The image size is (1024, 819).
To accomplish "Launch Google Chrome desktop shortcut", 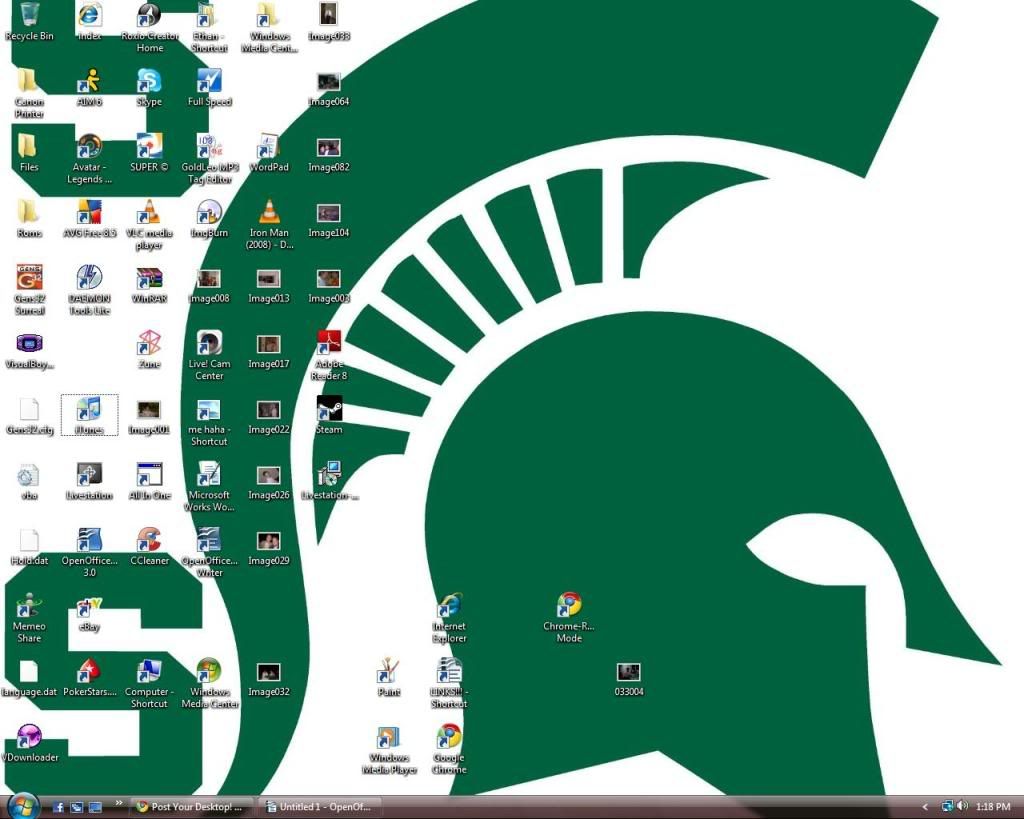I will 449,738.
